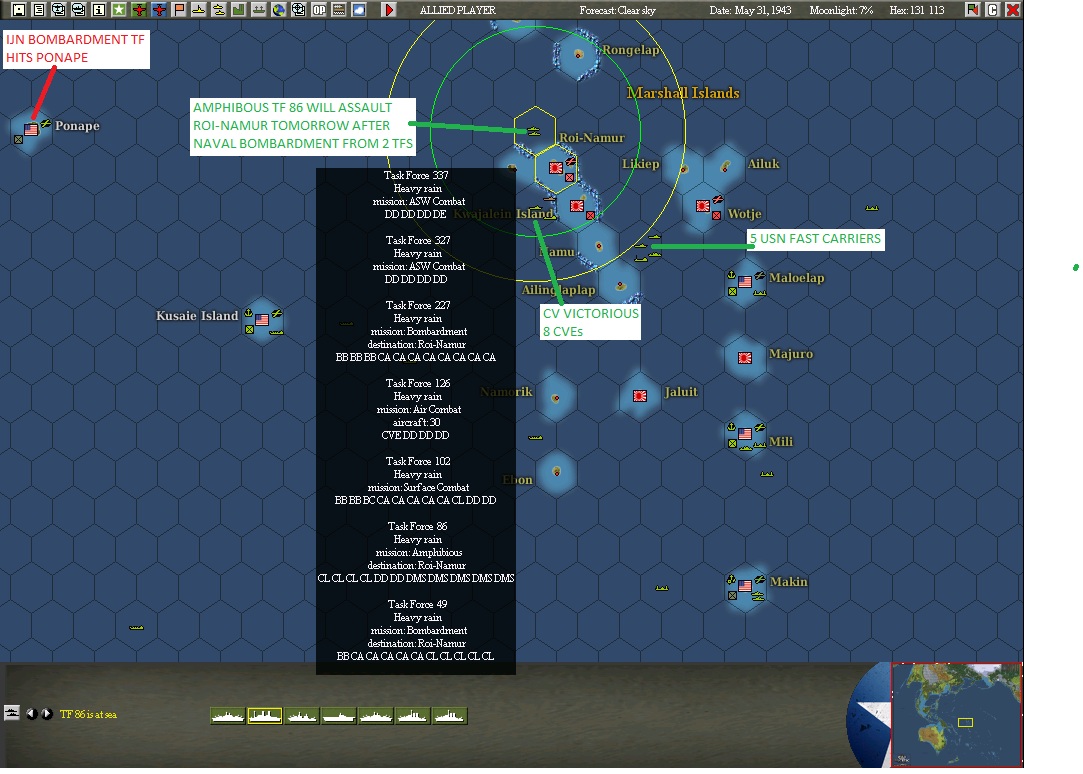
Task: Click the 'TF 86 is at sea' status text
Action: pos(88,714)
